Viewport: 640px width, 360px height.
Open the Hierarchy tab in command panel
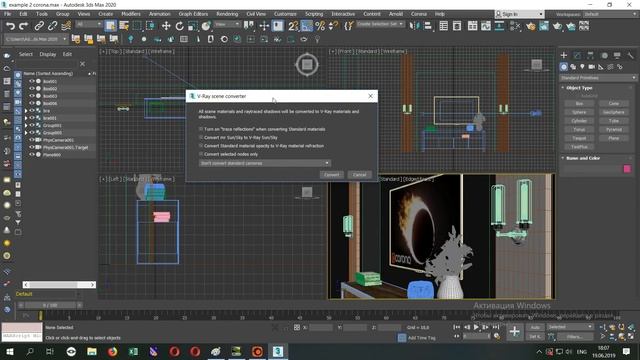click(590, 55)
